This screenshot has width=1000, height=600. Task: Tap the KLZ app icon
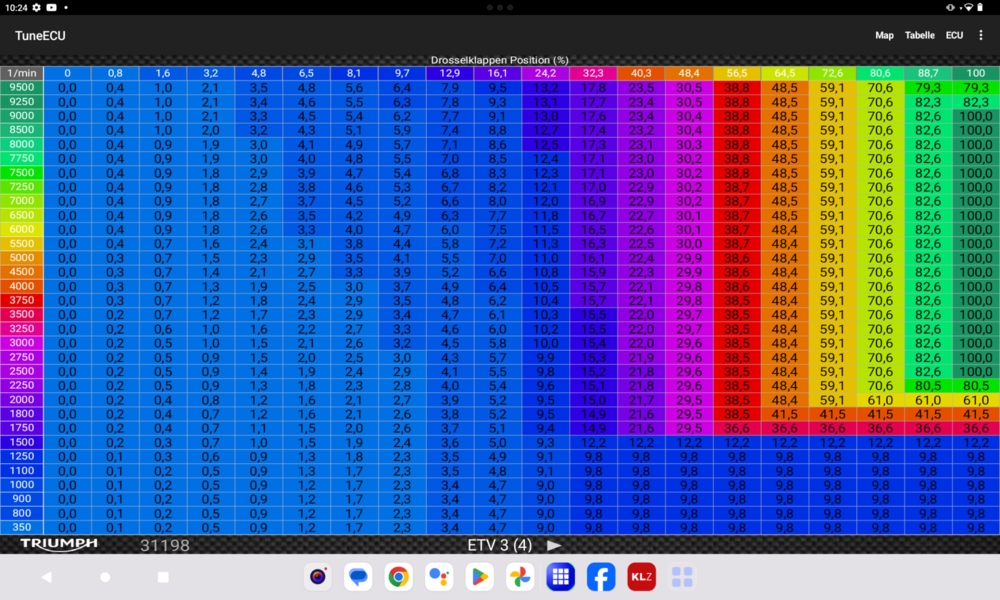tap(641, 577)
